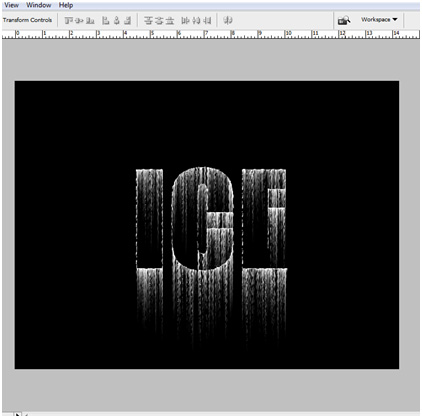Click the ICE text on canvas
422x418 pixels.
click(211, 218)
